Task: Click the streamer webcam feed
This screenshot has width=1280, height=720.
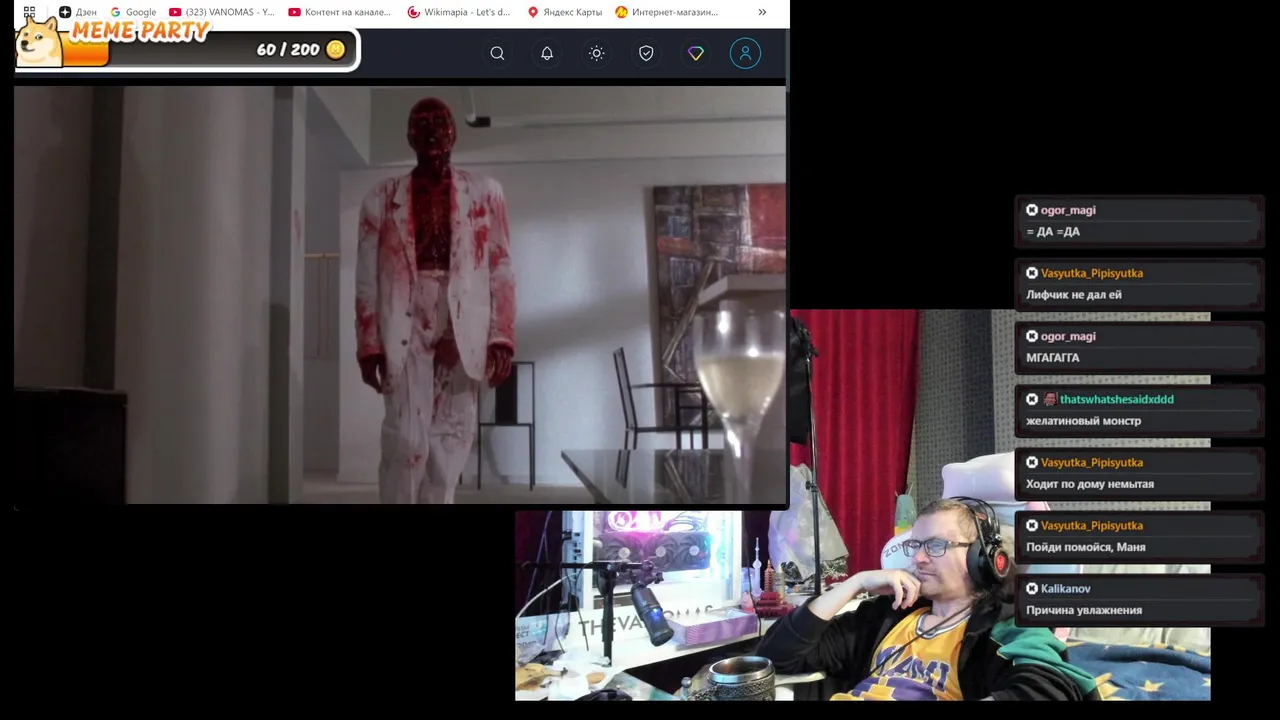Action: (x=862, y=505)
